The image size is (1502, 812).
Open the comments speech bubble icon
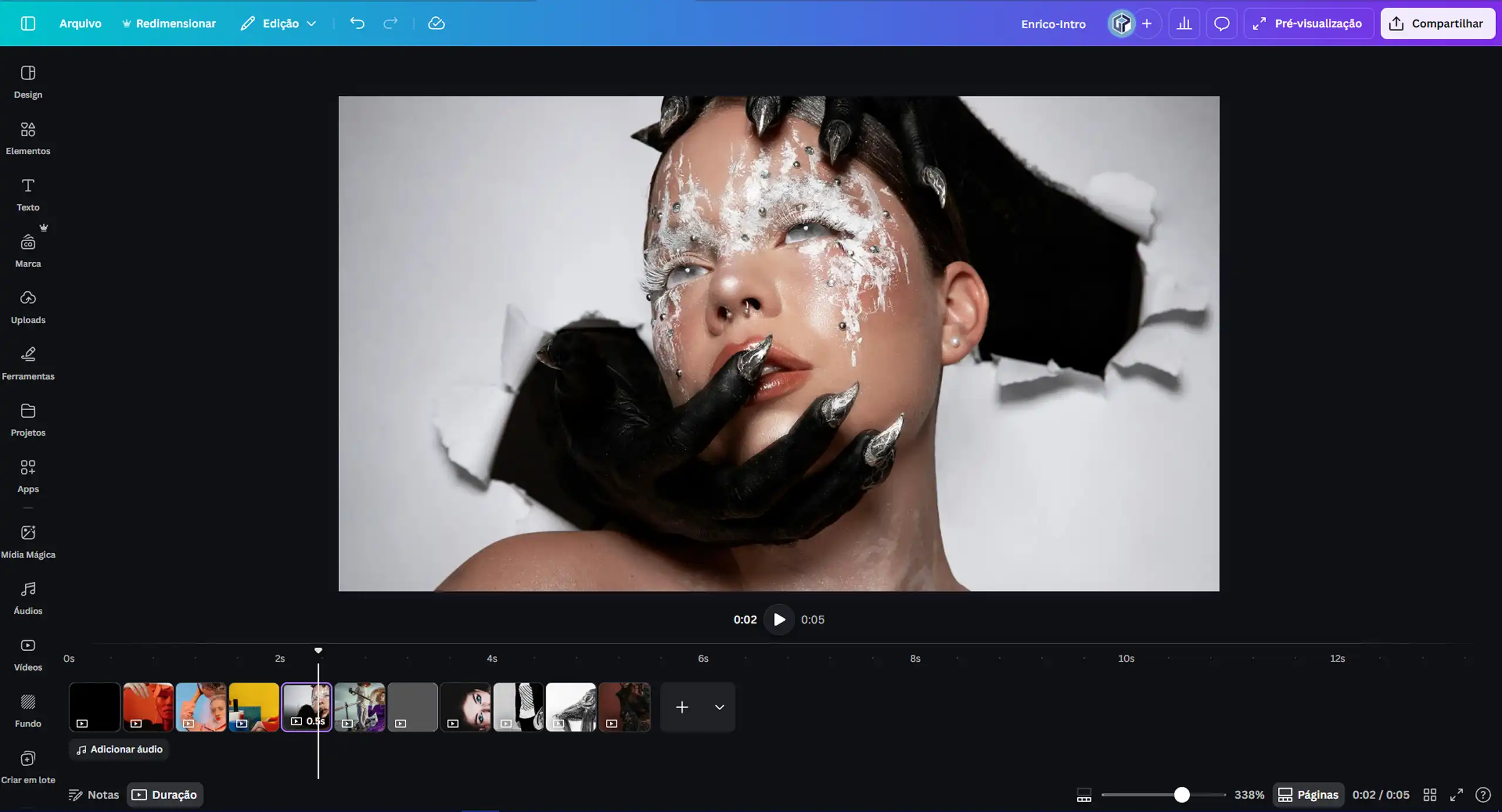(x=1222, y=23)
